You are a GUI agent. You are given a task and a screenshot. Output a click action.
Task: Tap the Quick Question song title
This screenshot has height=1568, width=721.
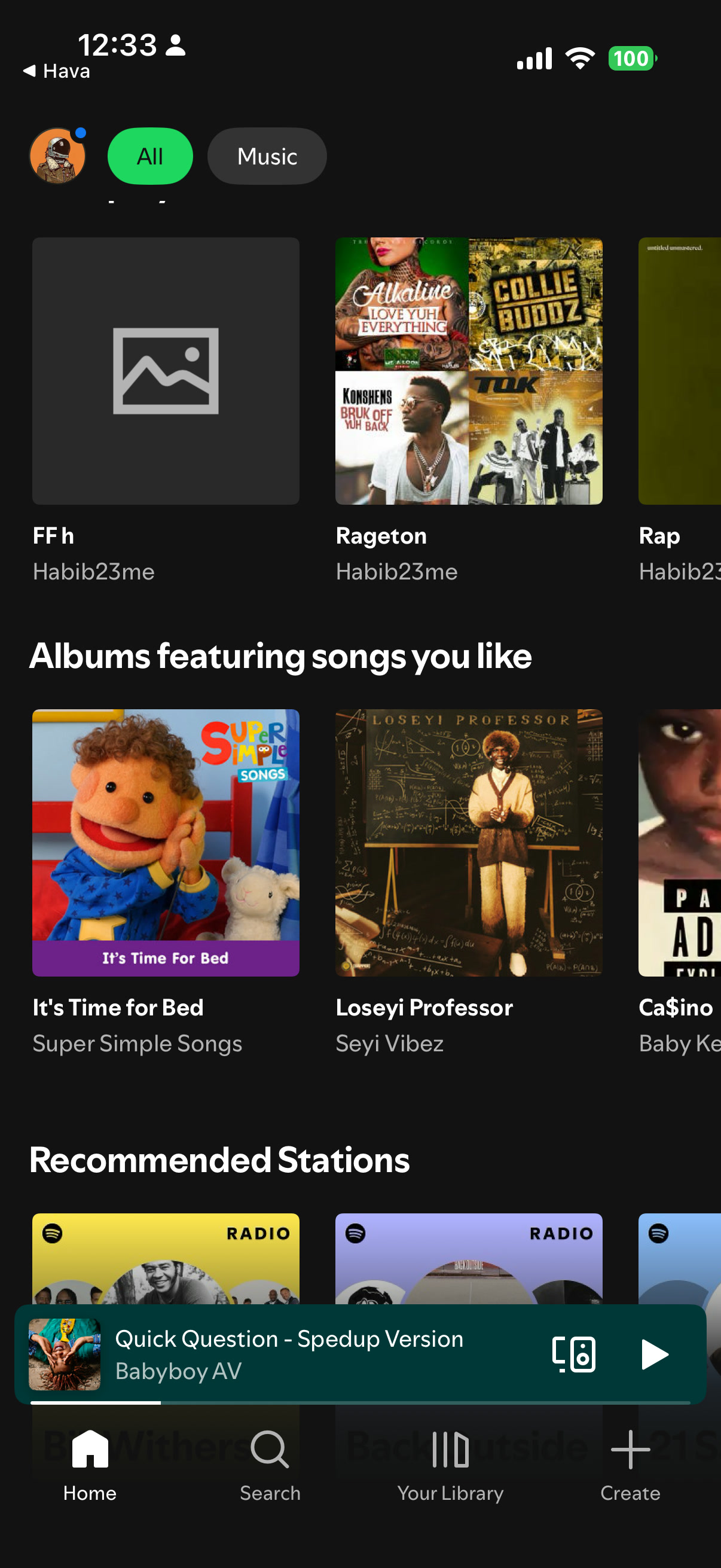(289, 1338)
